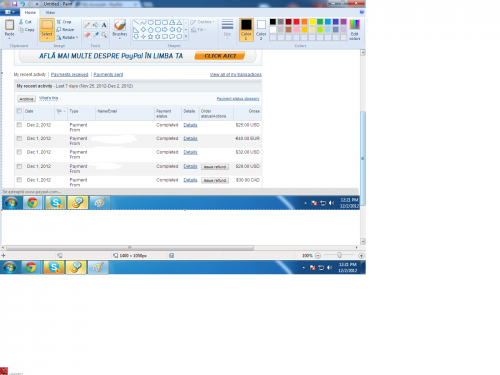
Task: Click the Redo arrow in title bar
Action: [30, 4]
